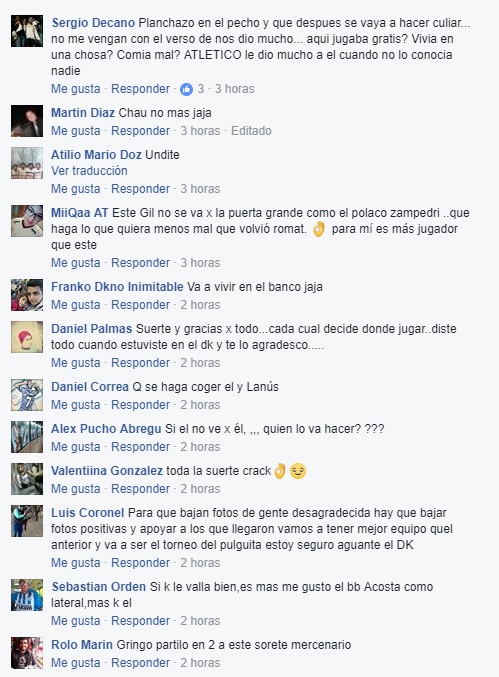The width and height of the screenshot is (499, 677).
Task: Click Valentiina Gonzalez's profile photo
Action: (x=27, y=479)
